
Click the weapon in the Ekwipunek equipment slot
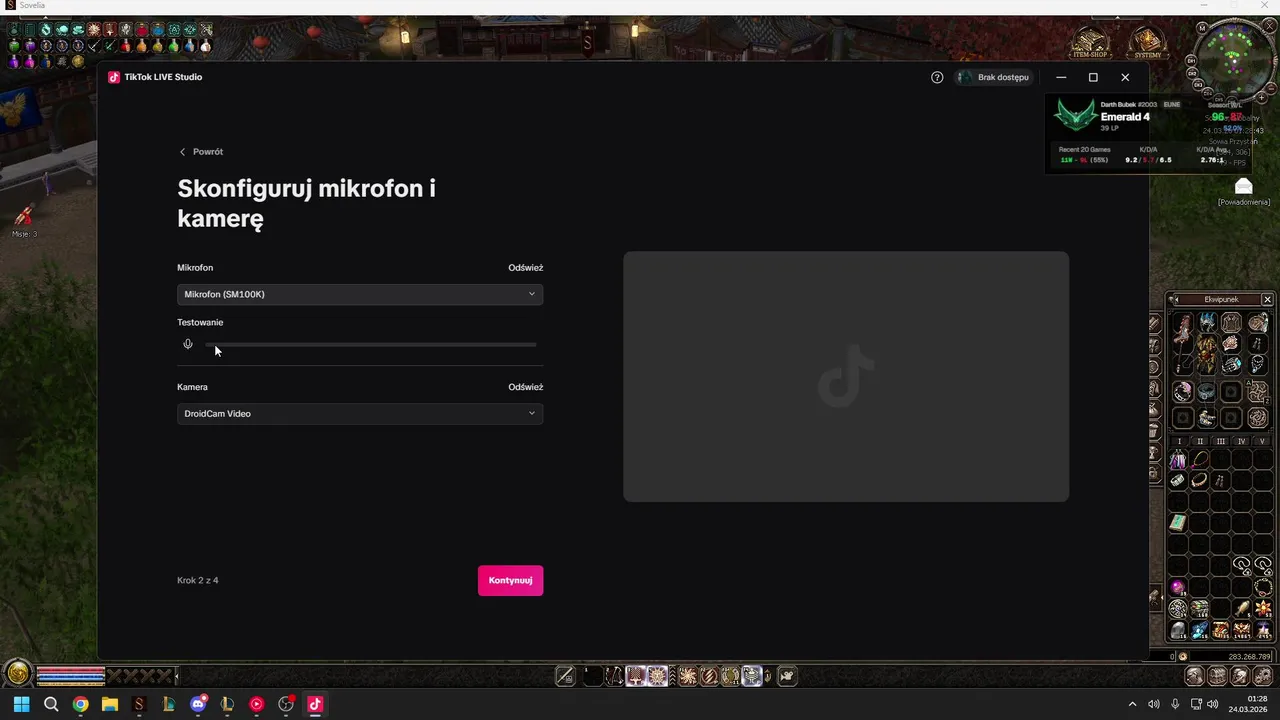pos(1183,343)
